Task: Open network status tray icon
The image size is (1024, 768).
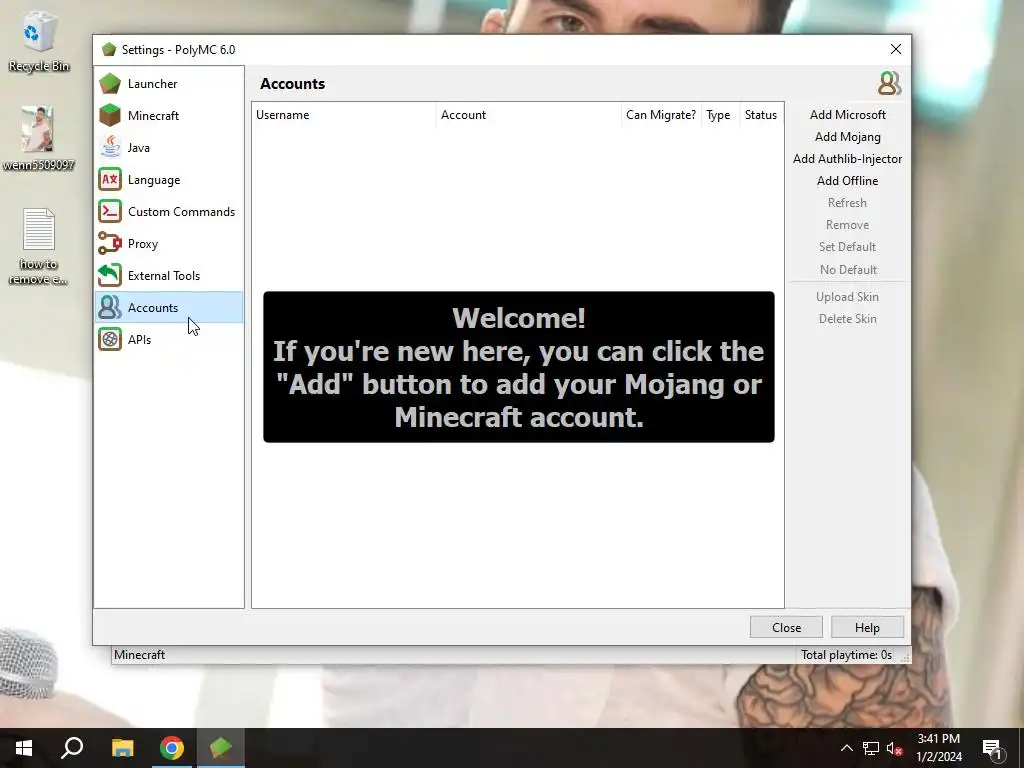Action: pos(871,748)
